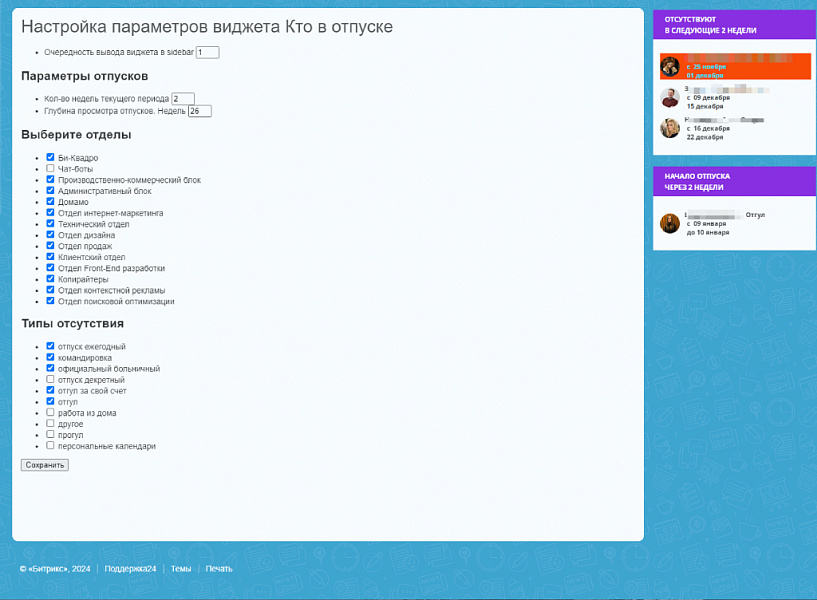Open the profile avatar highlighted in orange

pyautogui.click(x=668, y=67)
